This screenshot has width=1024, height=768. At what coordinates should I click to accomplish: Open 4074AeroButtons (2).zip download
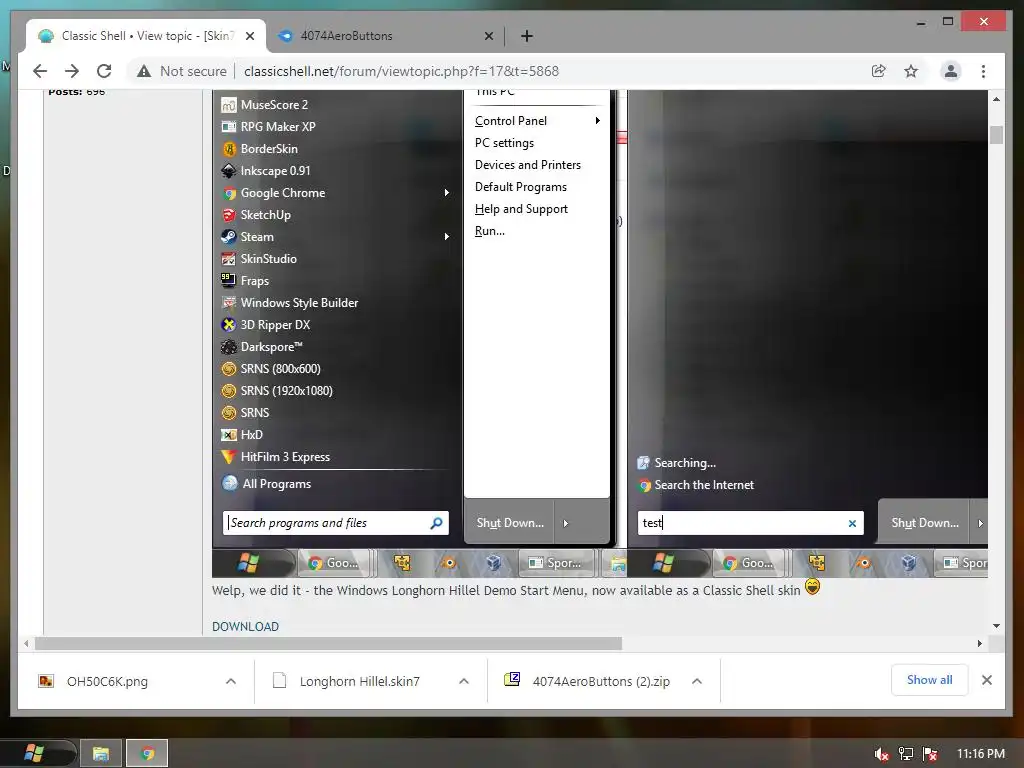(601, 681)
